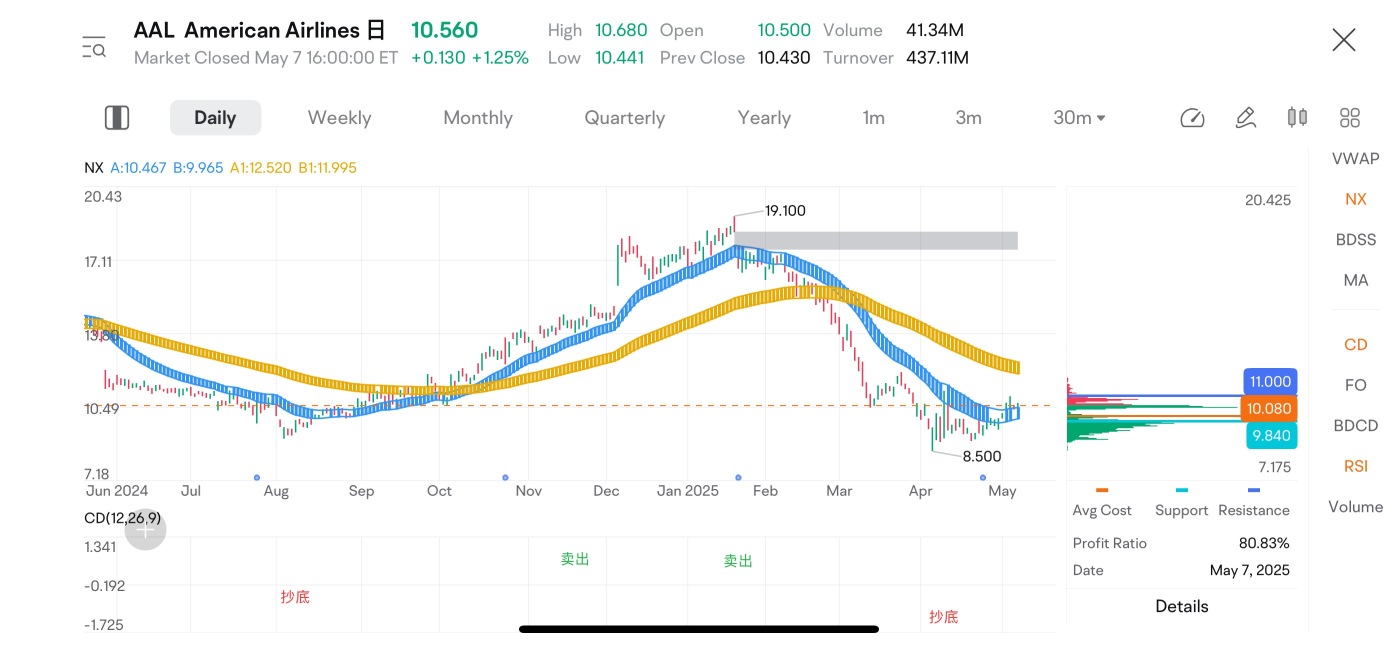This screenshot has height=645, width=1398.
Task: Toggle the split-panel layout icon
Action: tap(117, 118)
